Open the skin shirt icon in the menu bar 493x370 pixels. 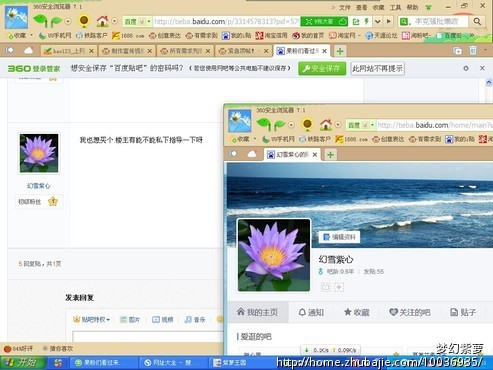(428, 7)
